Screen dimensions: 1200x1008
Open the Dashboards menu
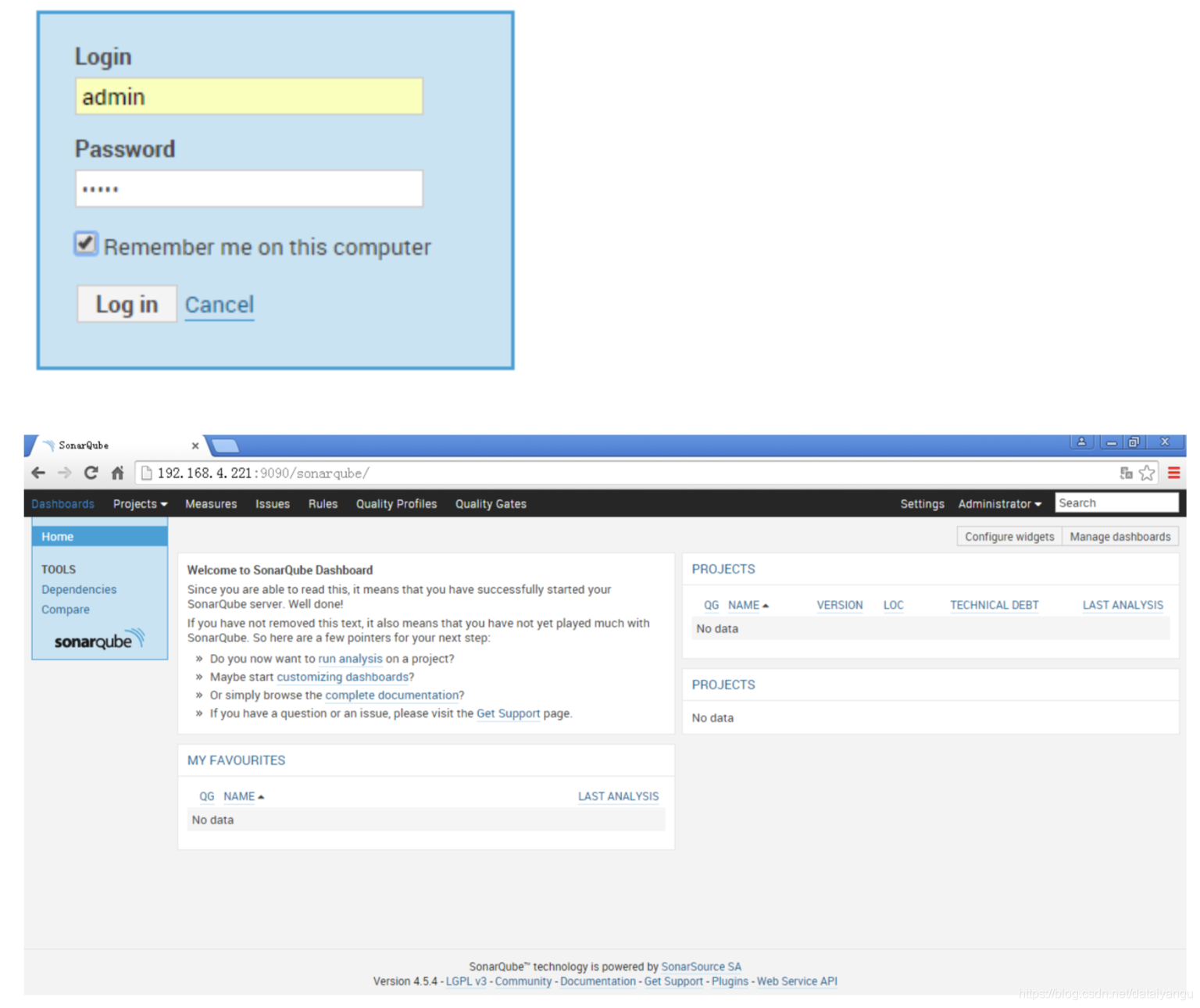coord(62,504)
